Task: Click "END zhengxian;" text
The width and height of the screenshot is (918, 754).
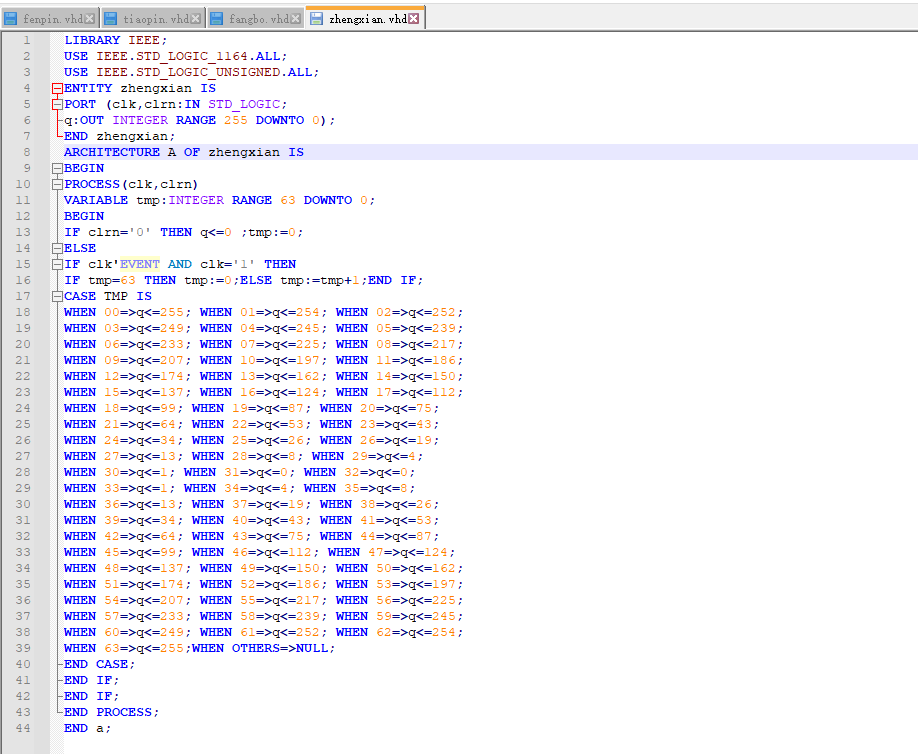Action: 119,136
